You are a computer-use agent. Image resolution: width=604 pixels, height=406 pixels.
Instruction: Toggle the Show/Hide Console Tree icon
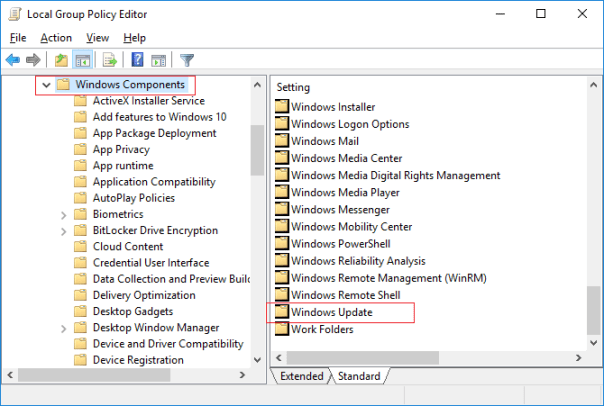[x=82, y=60]
